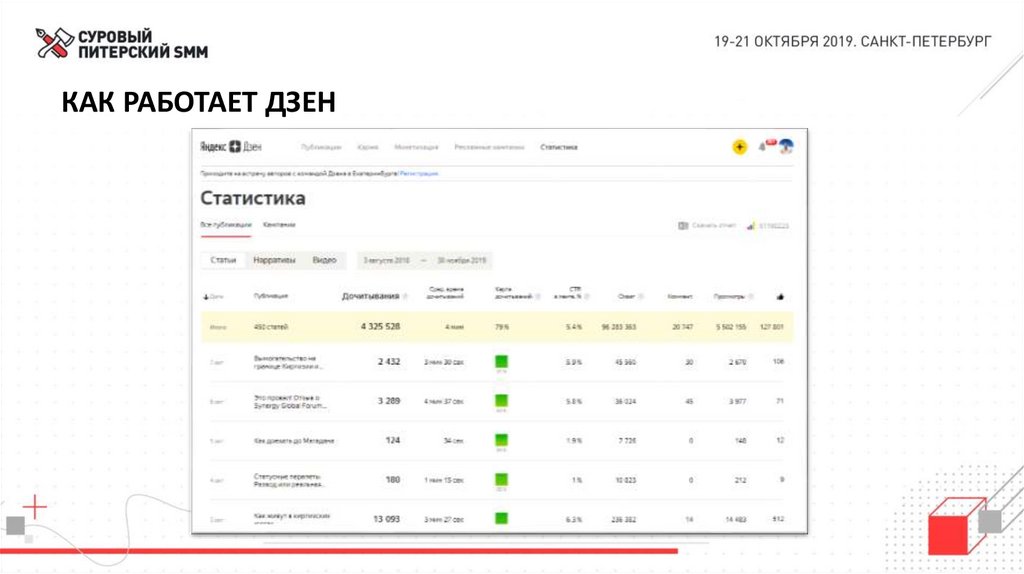Click the thumbs-up likes column icon

(780, 296)
